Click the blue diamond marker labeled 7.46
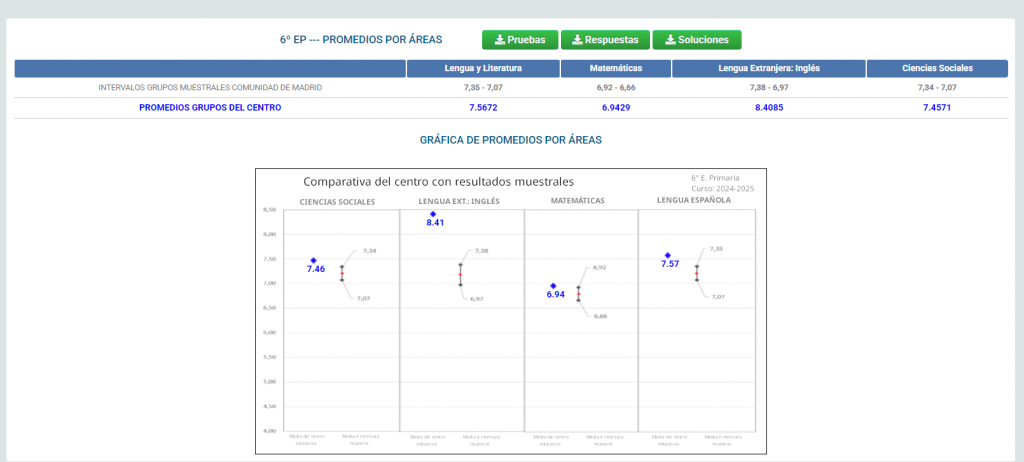1024x462 pixels. 313,260
